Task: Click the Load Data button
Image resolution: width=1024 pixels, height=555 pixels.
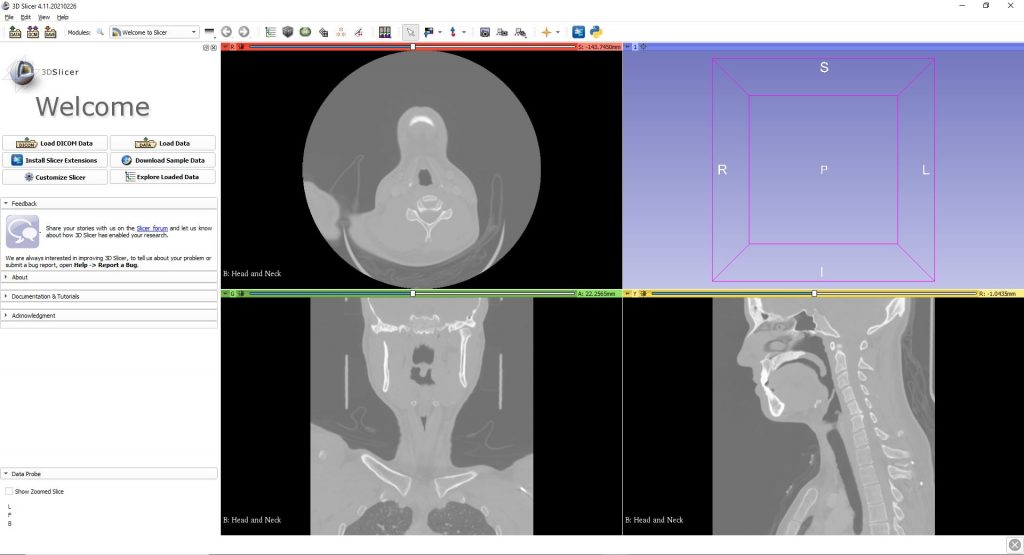Action: coord(163,143)
